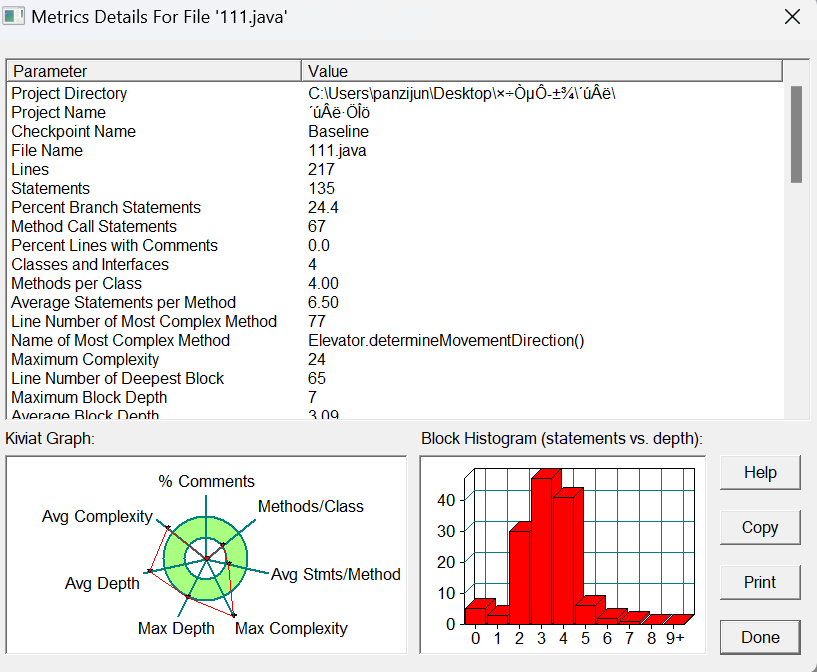
Task: Click the Block Histogram label
Action: click(x=562, y=439)
